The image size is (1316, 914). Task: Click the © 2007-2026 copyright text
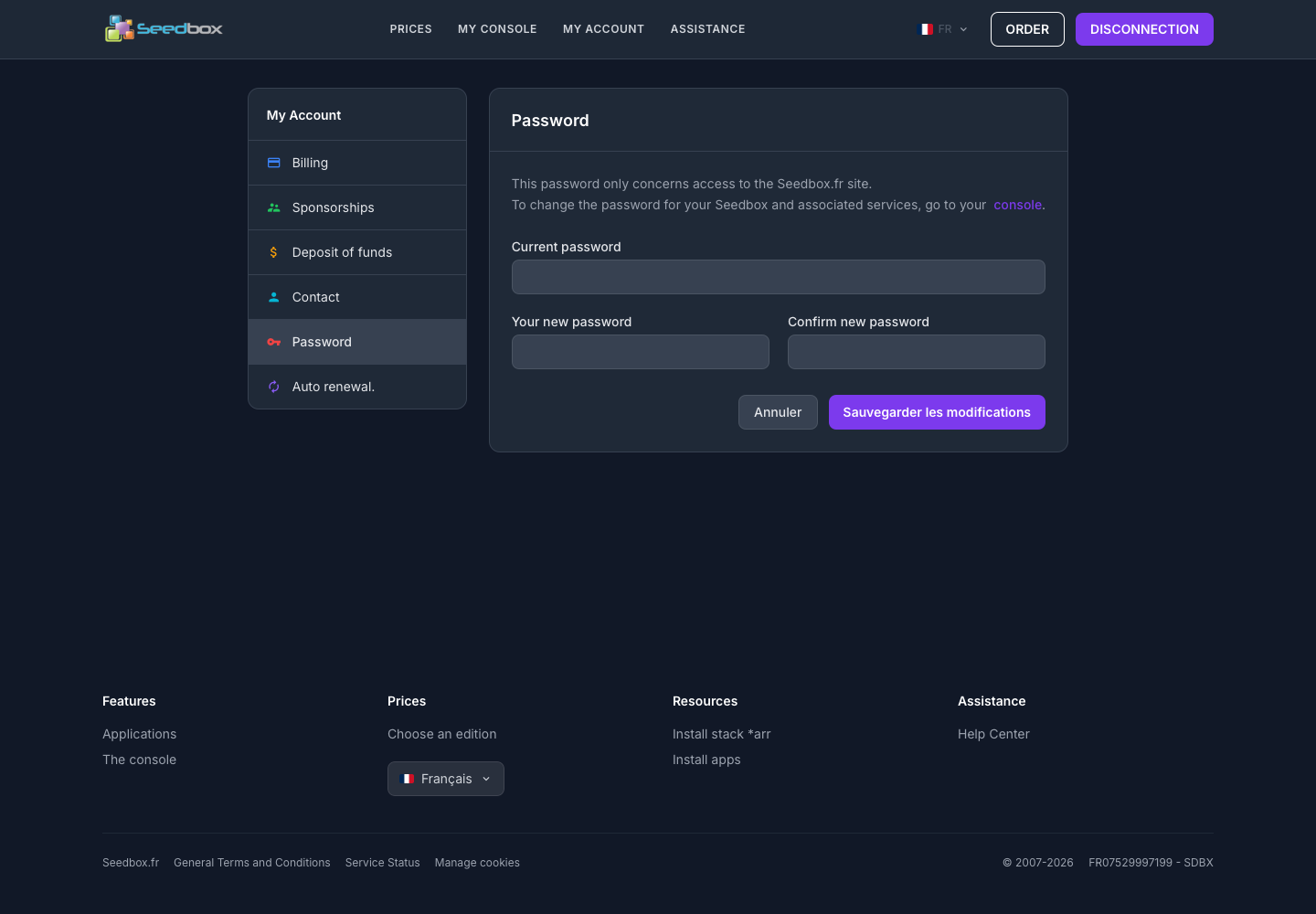pos(1038,863)
